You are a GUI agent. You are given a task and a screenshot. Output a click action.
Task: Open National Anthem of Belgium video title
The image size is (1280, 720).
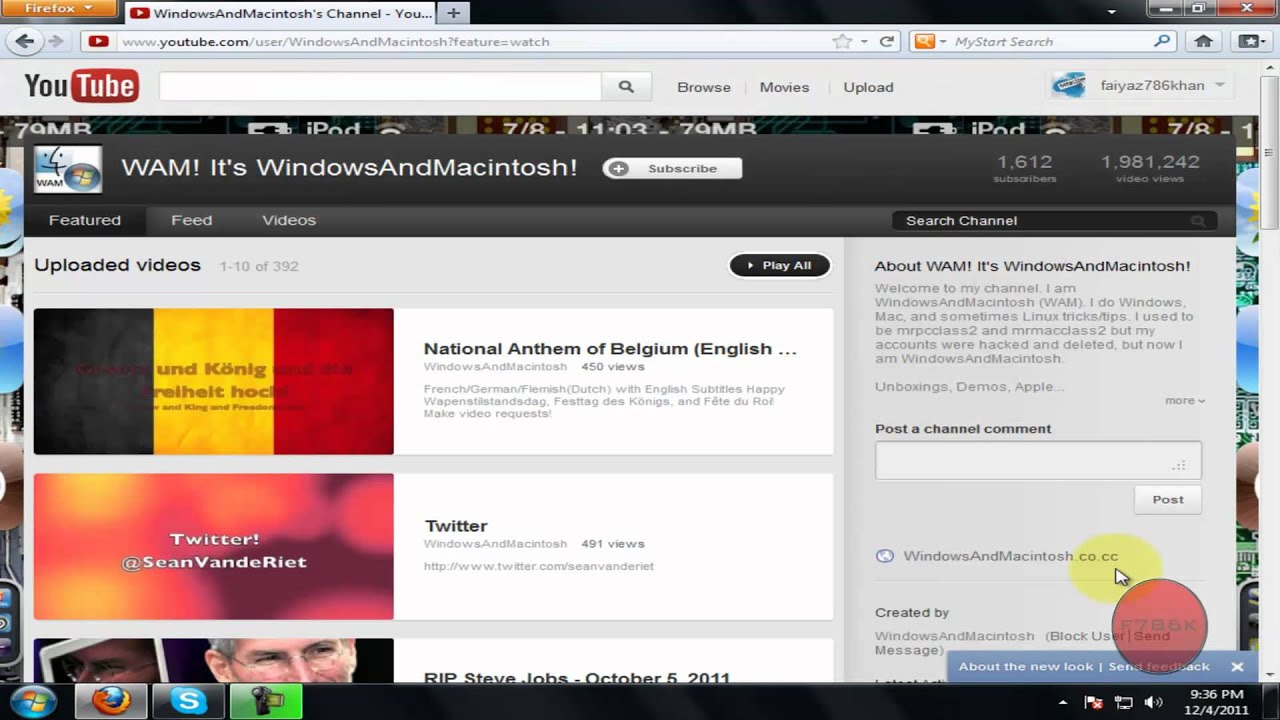pos(610,349)
